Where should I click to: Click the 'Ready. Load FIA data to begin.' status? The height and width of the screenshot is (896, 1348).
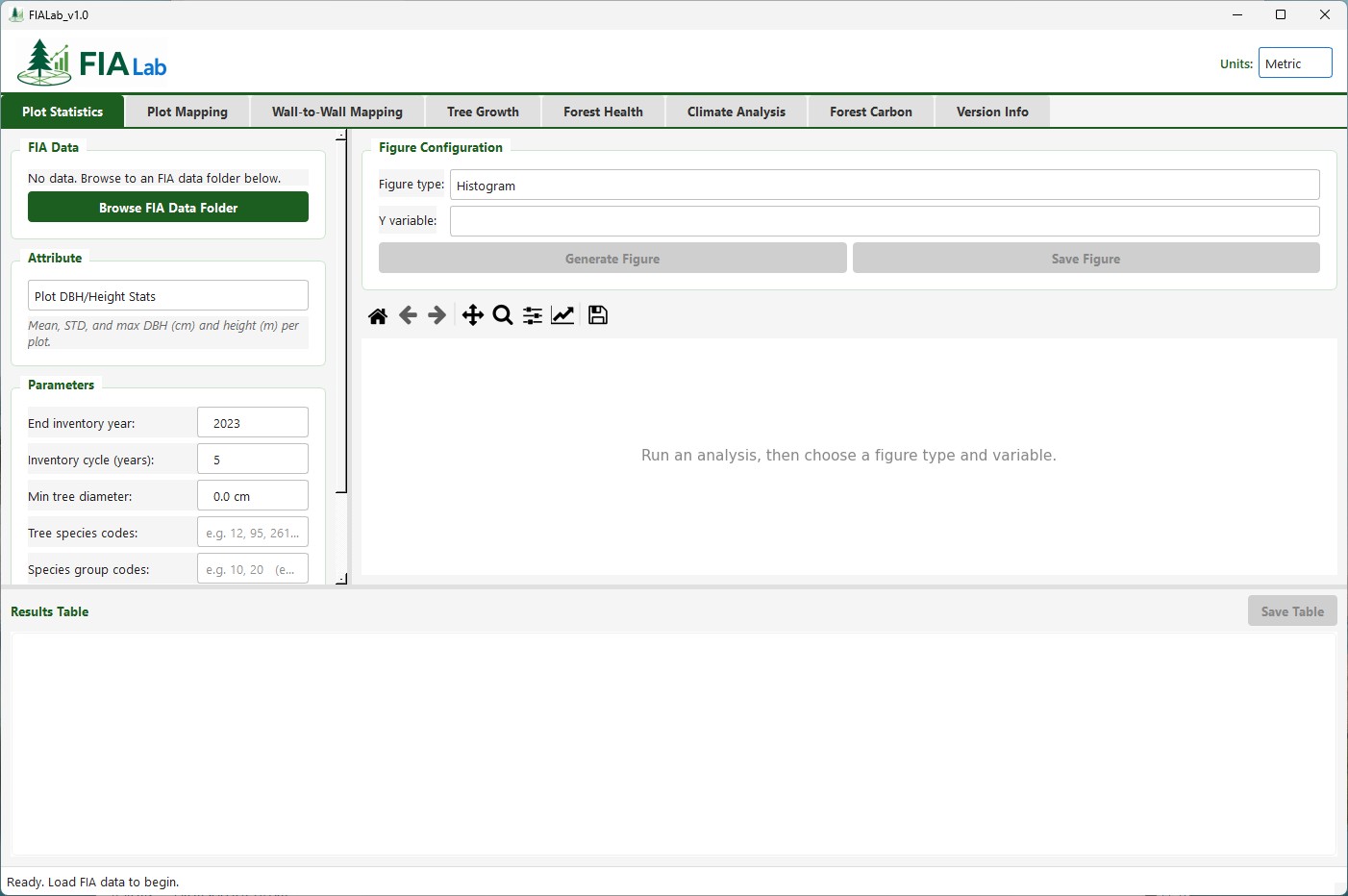pos(93,882)
